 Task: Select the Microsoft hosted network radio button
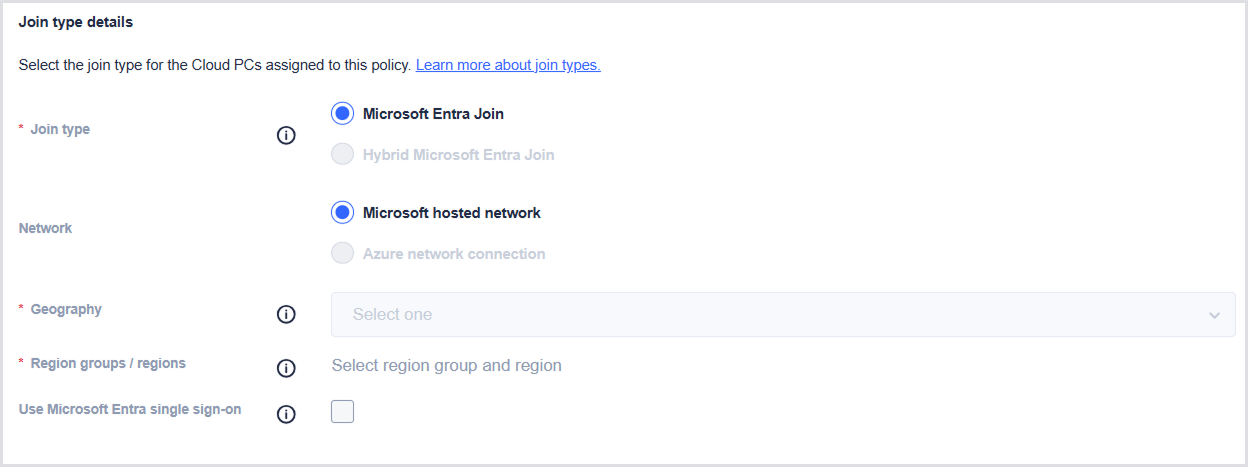tap(343, 213)
